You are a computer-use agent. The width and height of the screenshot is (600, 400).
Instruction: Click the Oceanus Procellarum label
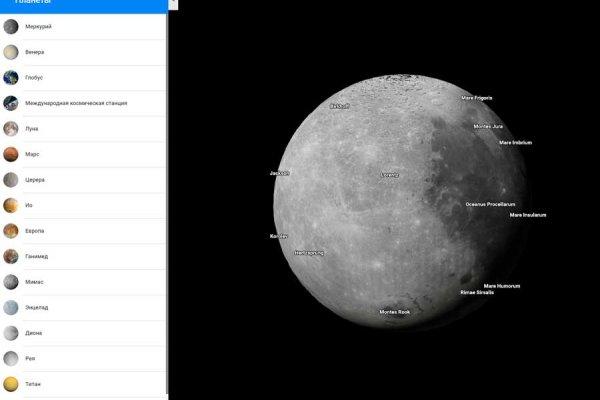tap(490, 204)
